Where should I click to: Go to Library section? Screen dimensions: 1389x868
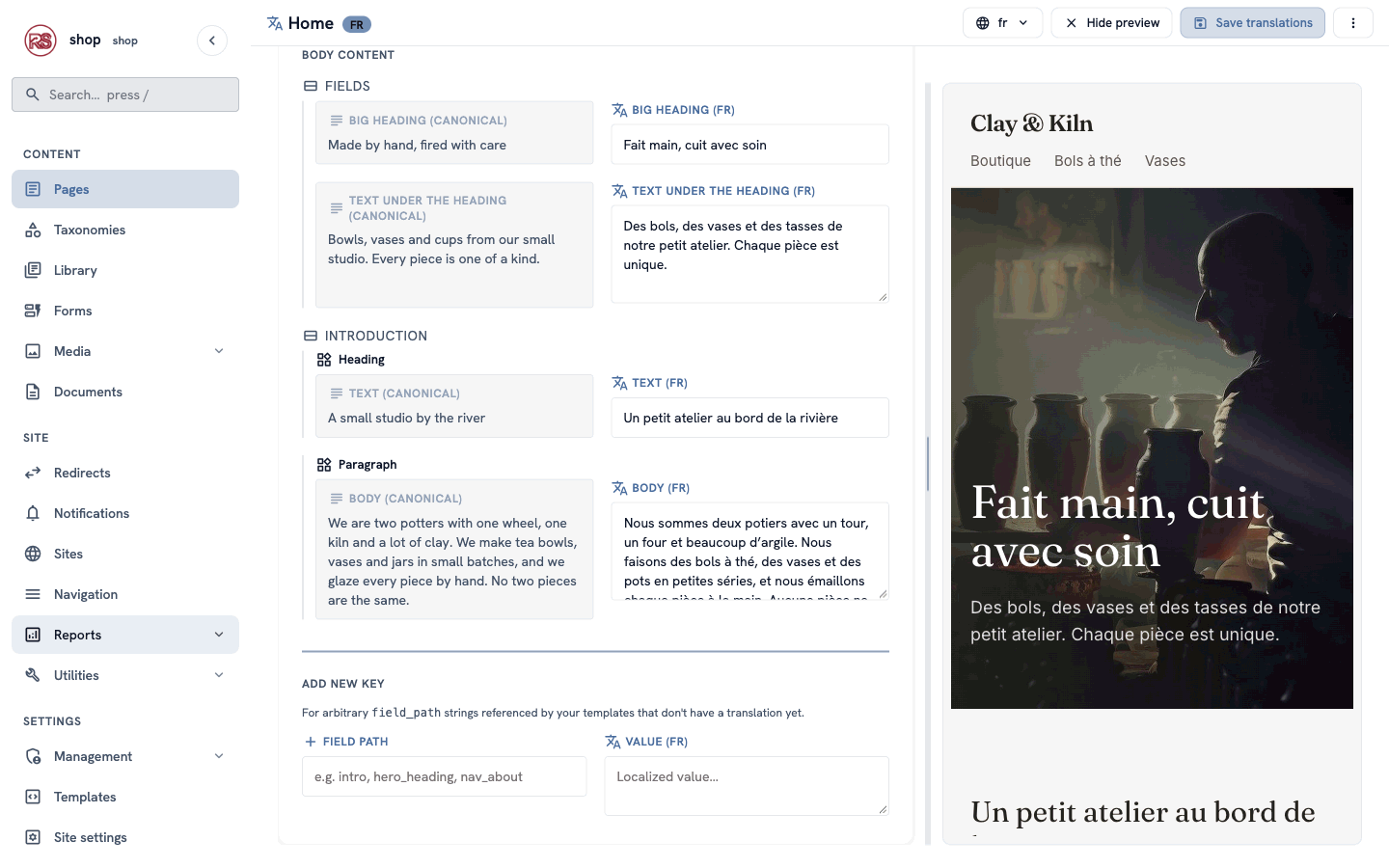click(125, 270)
